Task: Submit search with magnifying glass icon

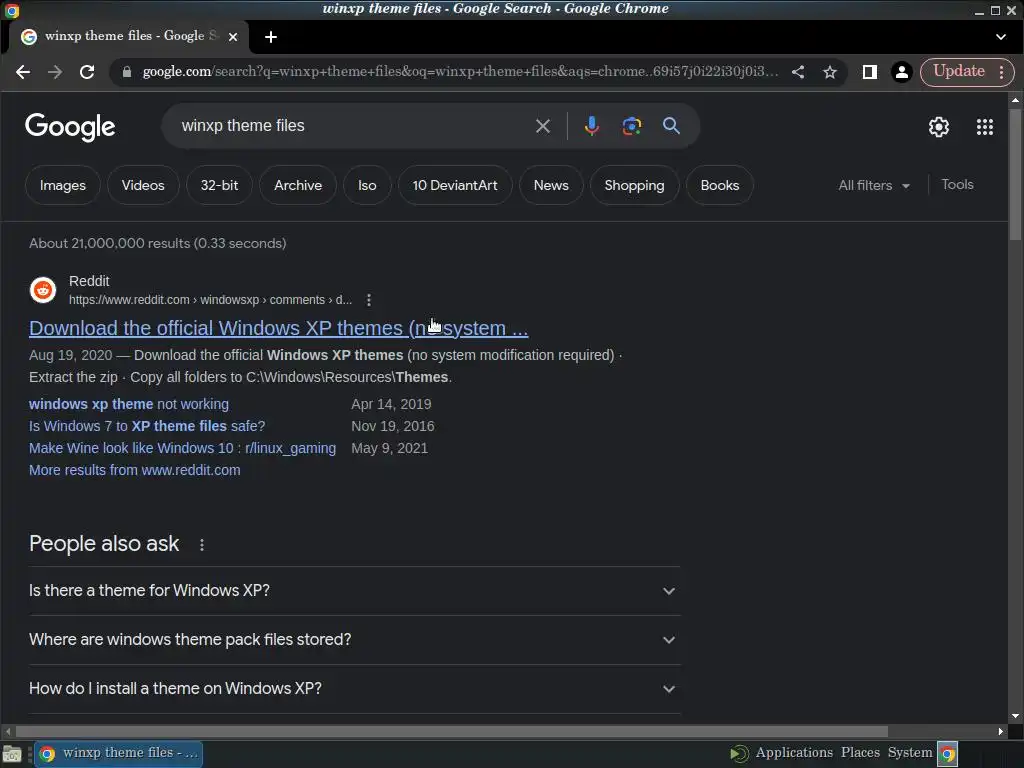Action: coord(671,125)
